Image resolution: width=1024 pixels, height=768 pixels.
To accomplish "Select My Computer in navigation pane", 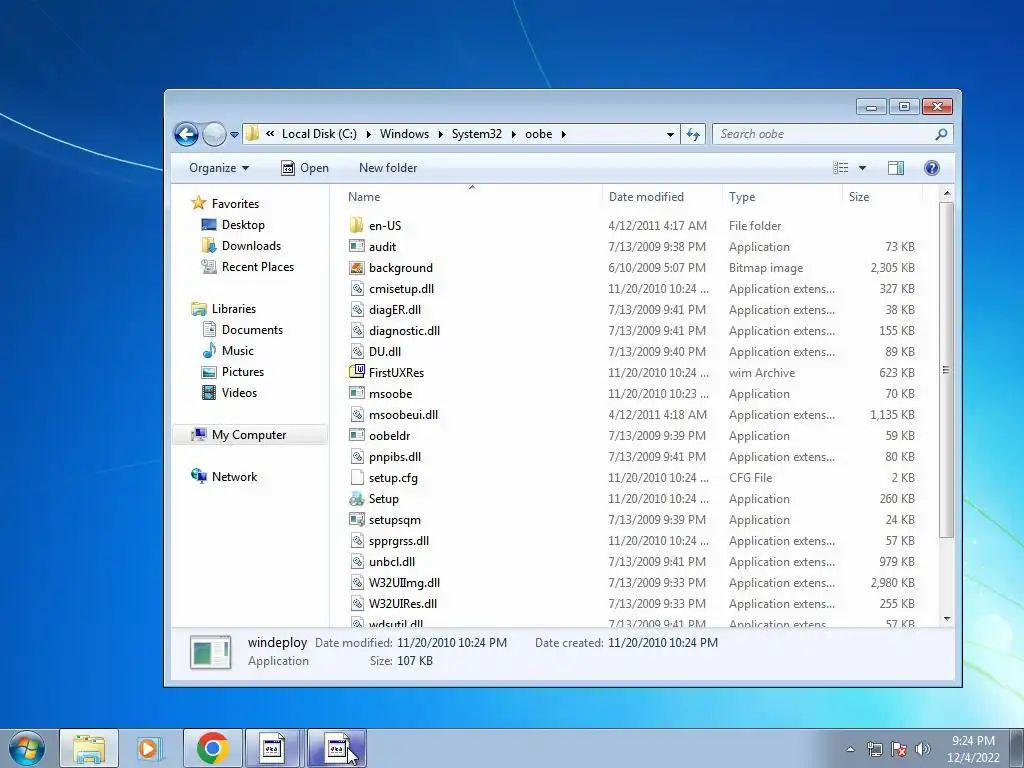I will click(249, 435).
